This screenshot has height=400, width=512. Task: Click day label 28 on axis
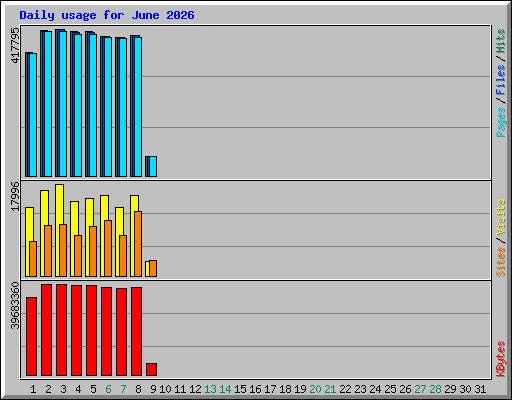pyautogui.click(x=435, y=389)
